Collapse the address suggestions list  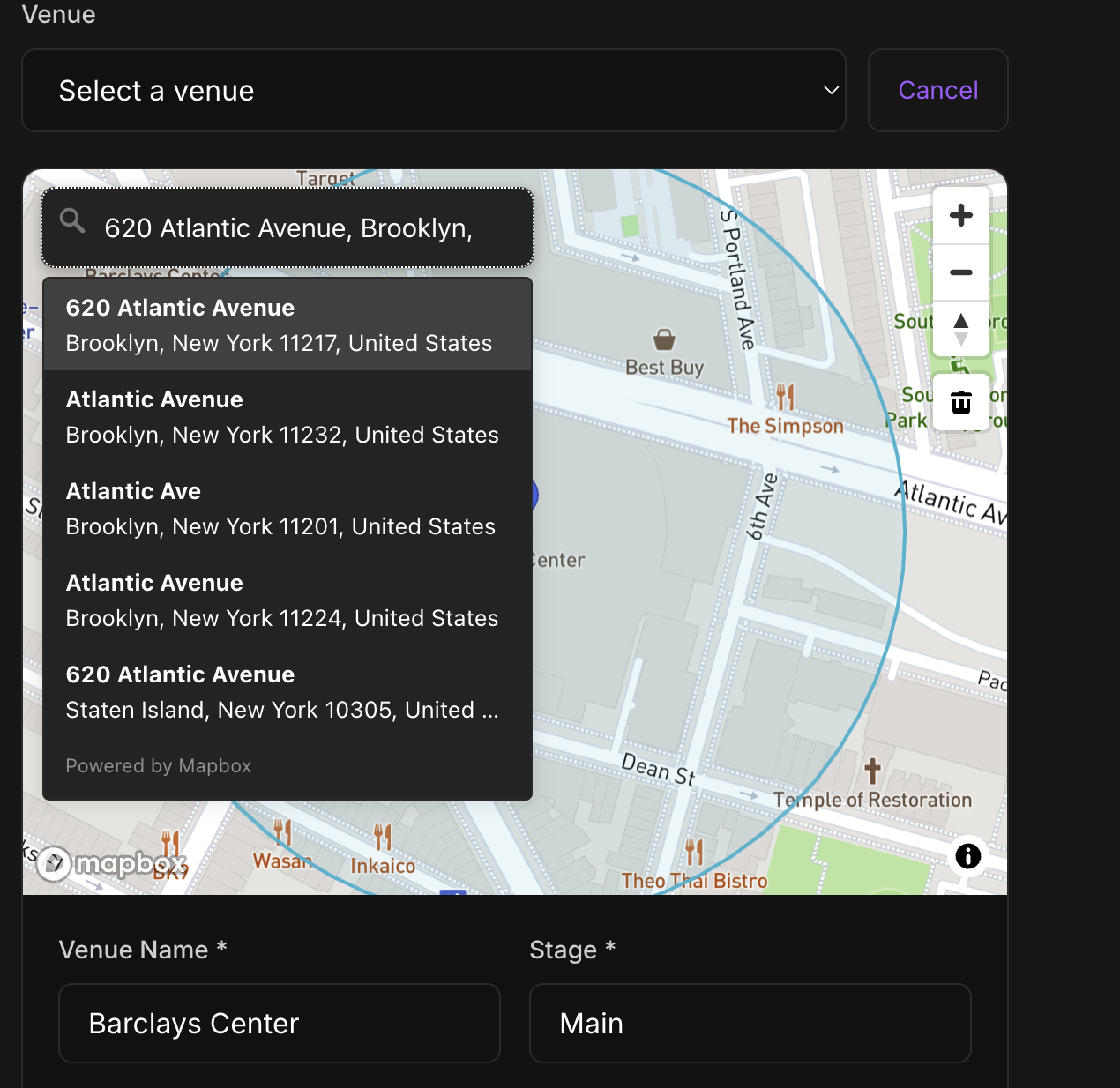(x=287, y=227)
